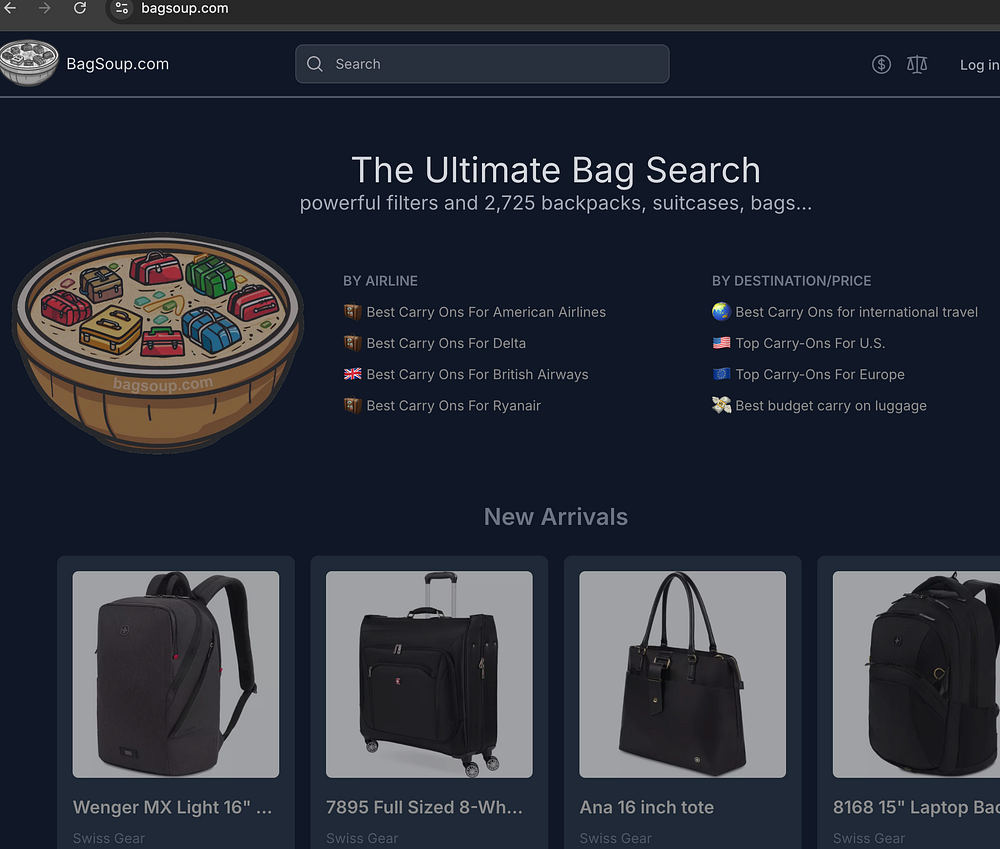Open the compare scales icon

coord(917,64)
